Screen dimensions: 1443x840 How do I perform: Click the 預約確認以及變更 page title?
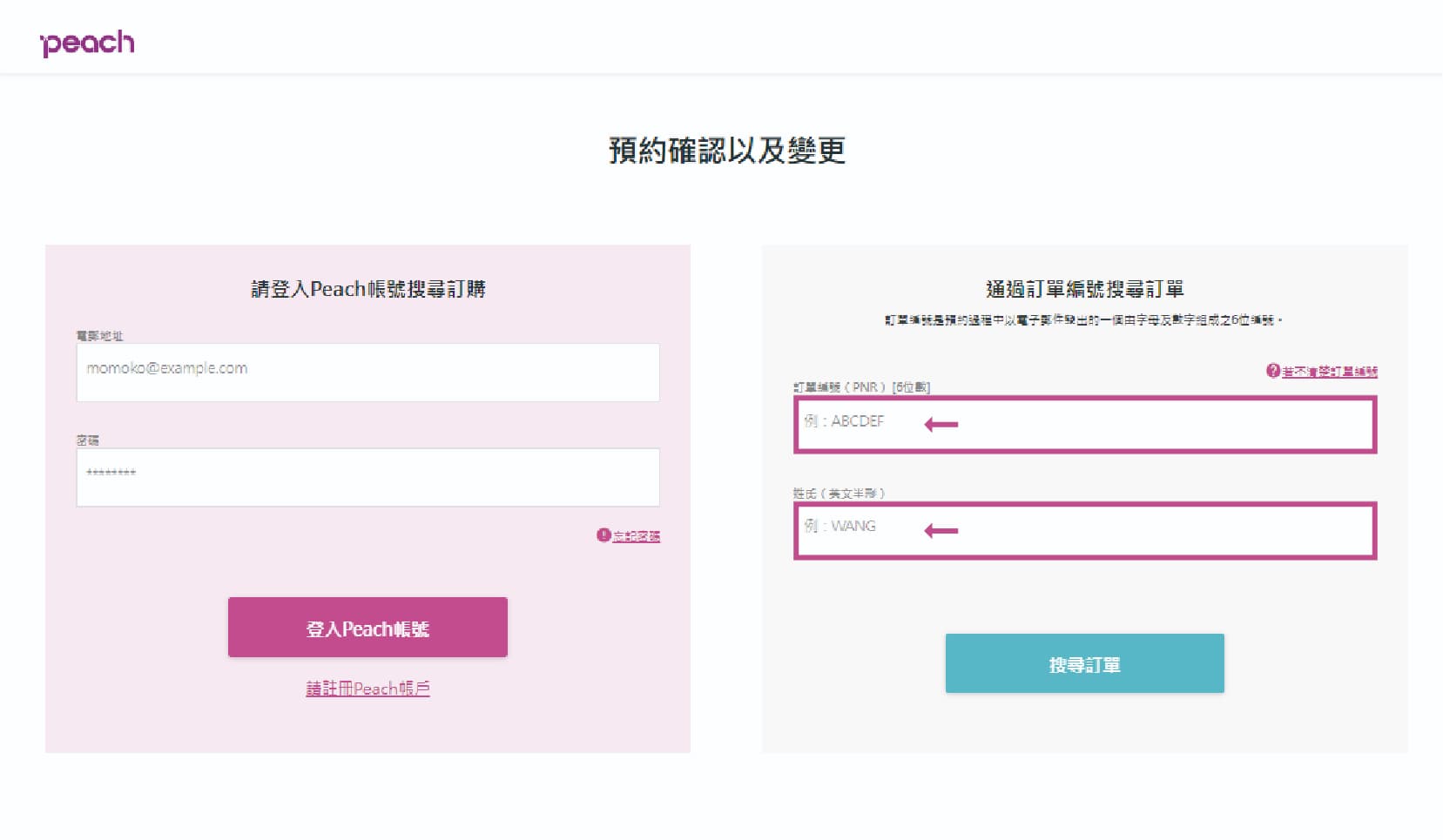pyautogui.click(x=726, y=151)
